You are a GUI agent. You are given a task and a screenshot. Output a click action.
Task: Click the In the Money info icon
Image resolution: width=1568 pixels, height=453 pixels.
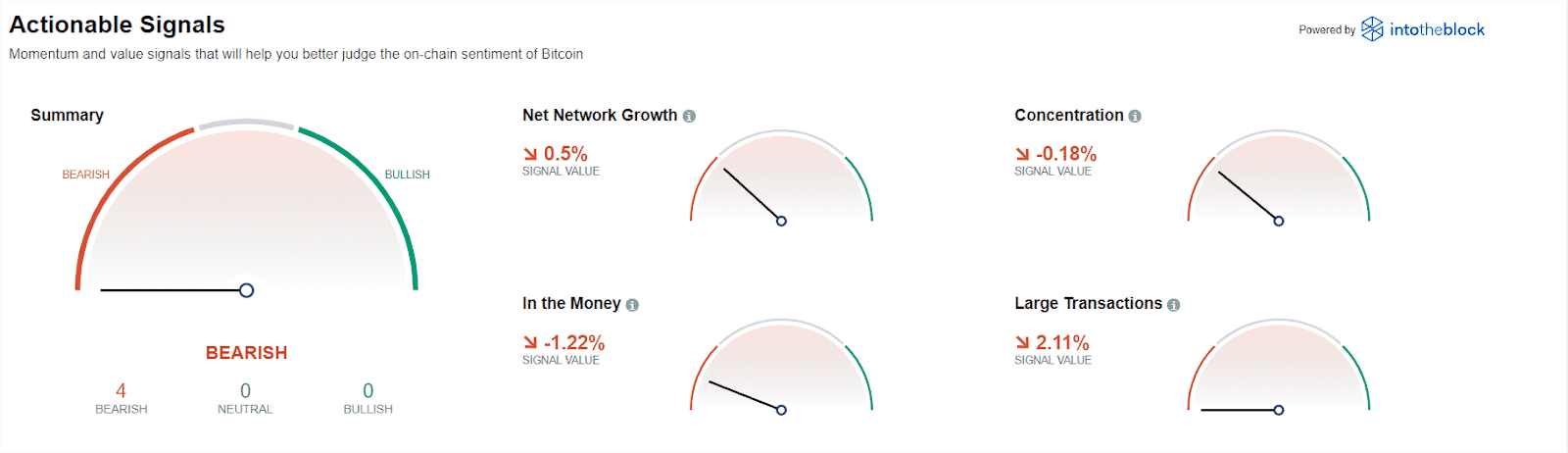[632, 305]
